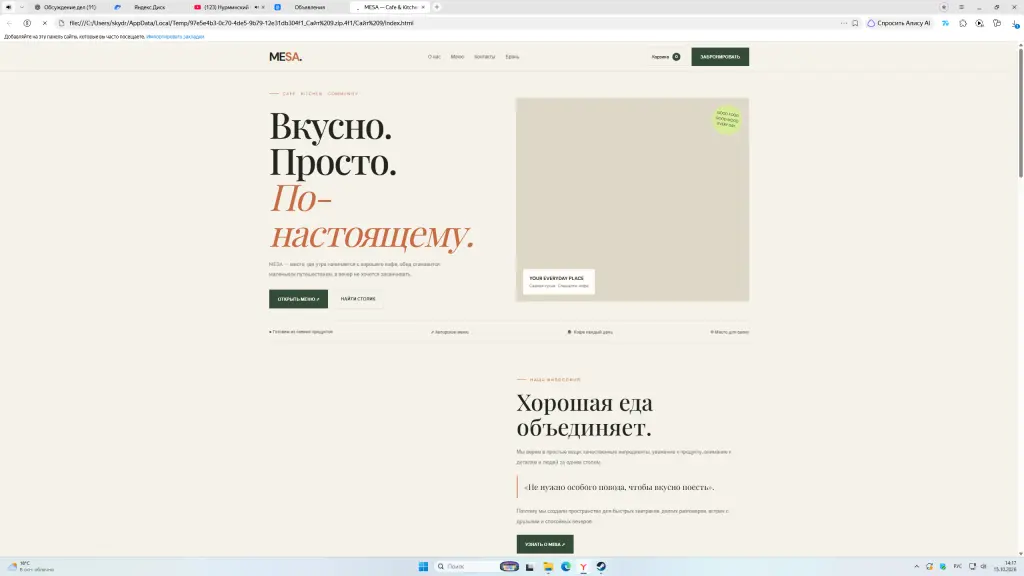The height and width of the screenshot is (576, 1024).
Task: Open the page translator icon
Action: click(946, 23)
